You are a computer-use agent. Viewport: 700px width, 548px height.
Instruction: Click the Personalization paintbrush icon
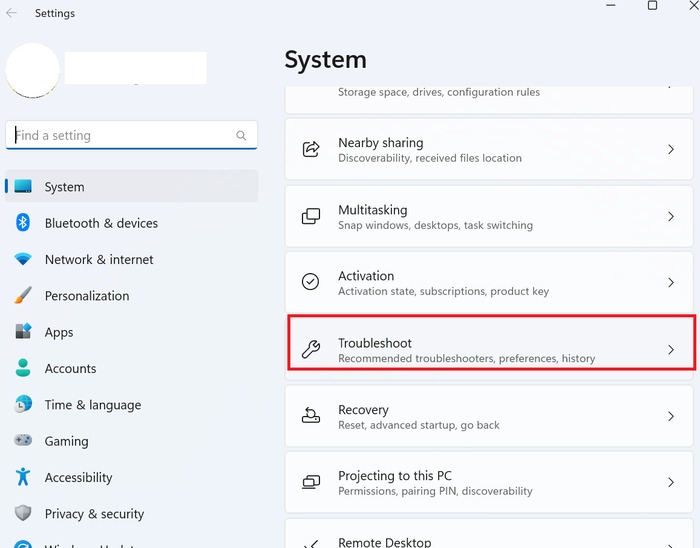click(23, 295)
